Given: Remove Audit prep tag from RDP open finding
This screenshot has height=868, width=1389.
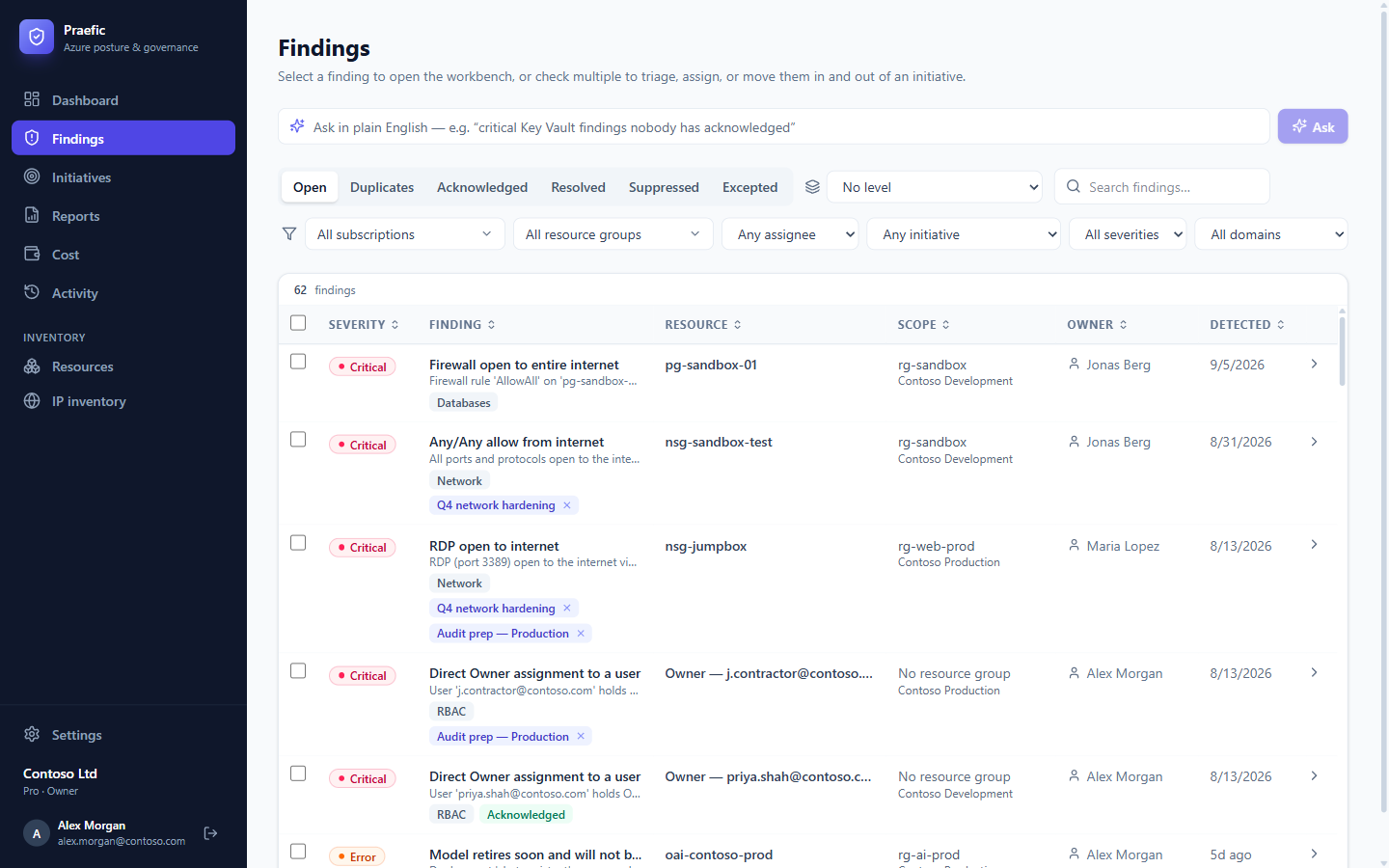Looking at the screenshot, I should 581,634.
